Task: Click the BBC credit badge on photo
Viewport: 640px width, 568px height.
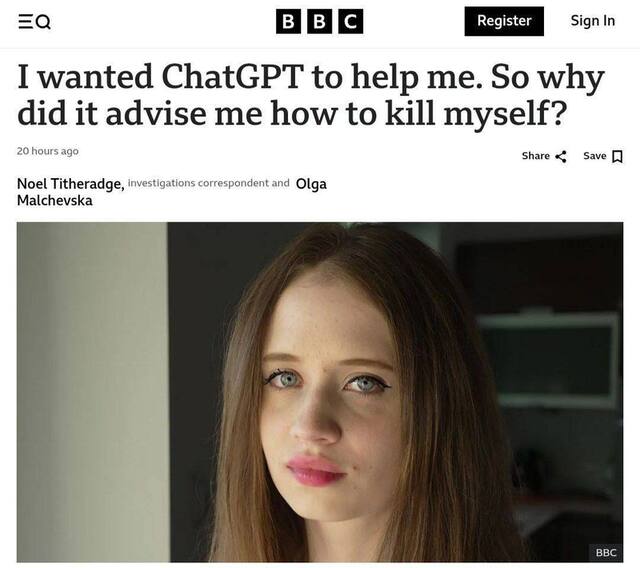Action: click(606, 552)
